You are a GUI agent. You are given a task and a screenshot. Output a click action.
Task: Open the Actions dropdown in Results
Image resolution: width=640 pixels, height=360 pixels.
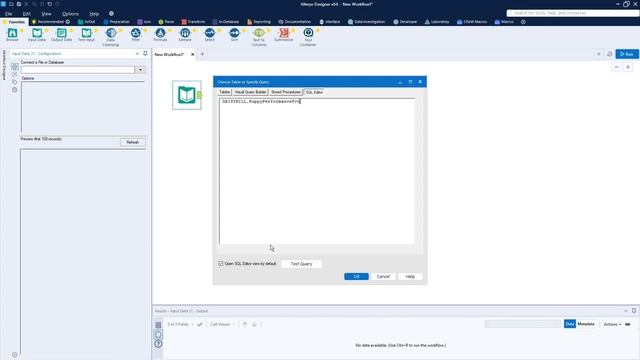click(x=612, y=324)
